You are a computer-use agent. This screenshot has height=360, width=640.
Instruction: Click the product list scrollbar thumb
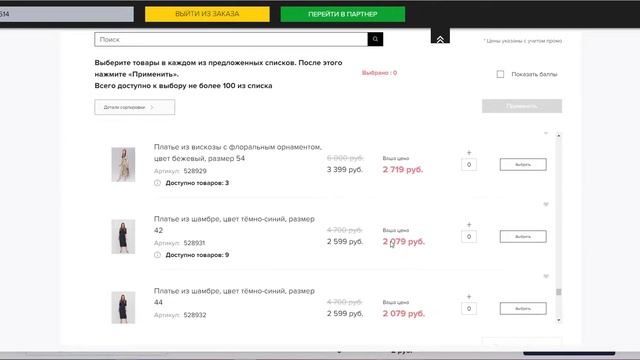[559, 292]
